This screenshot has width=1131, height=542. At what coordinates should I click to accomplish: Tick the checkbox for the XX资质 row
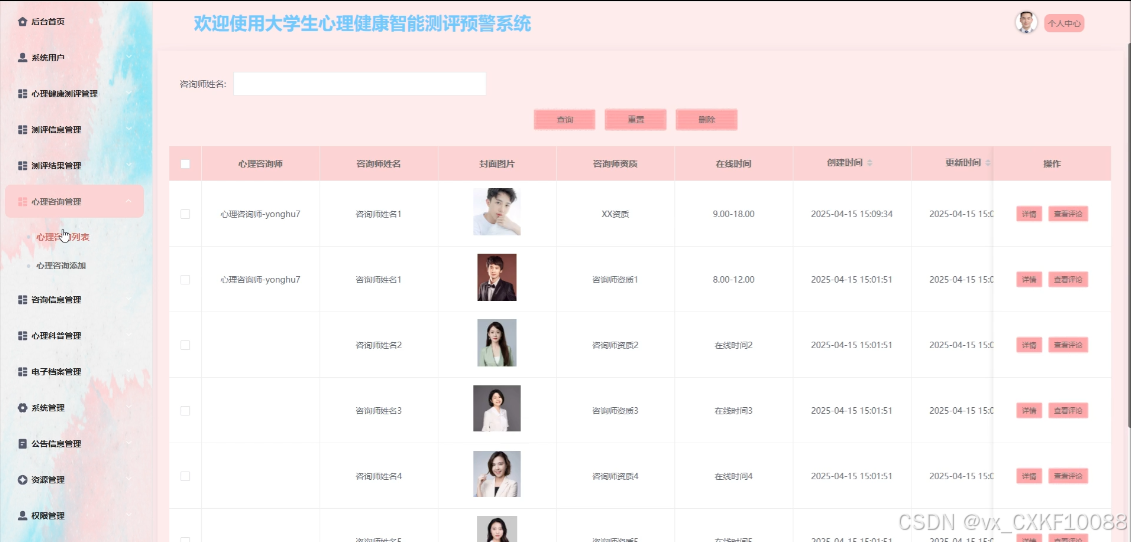[x=185, y=214]
